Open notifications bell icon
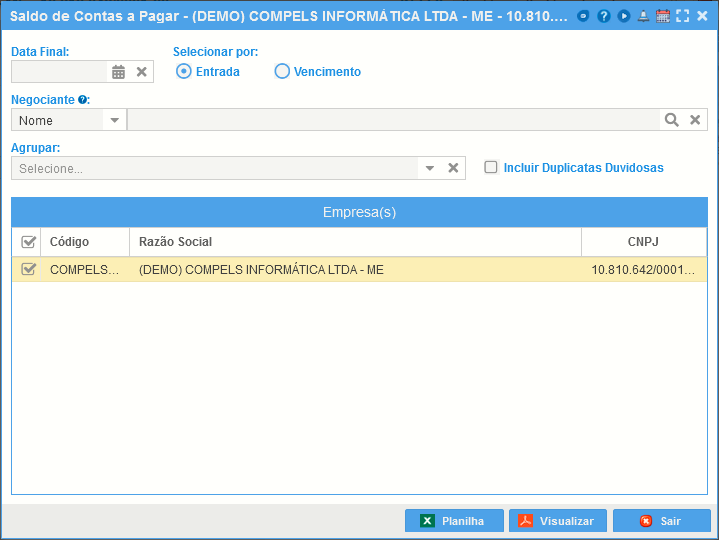 (643, 17)
